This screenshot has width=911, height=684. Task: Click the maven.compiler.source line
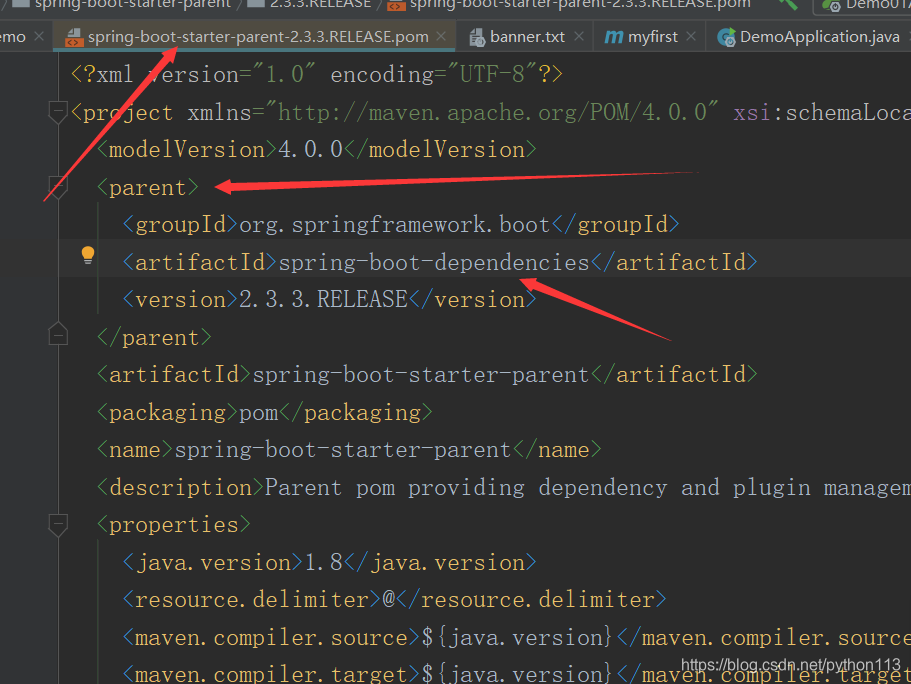pos(517,638)
